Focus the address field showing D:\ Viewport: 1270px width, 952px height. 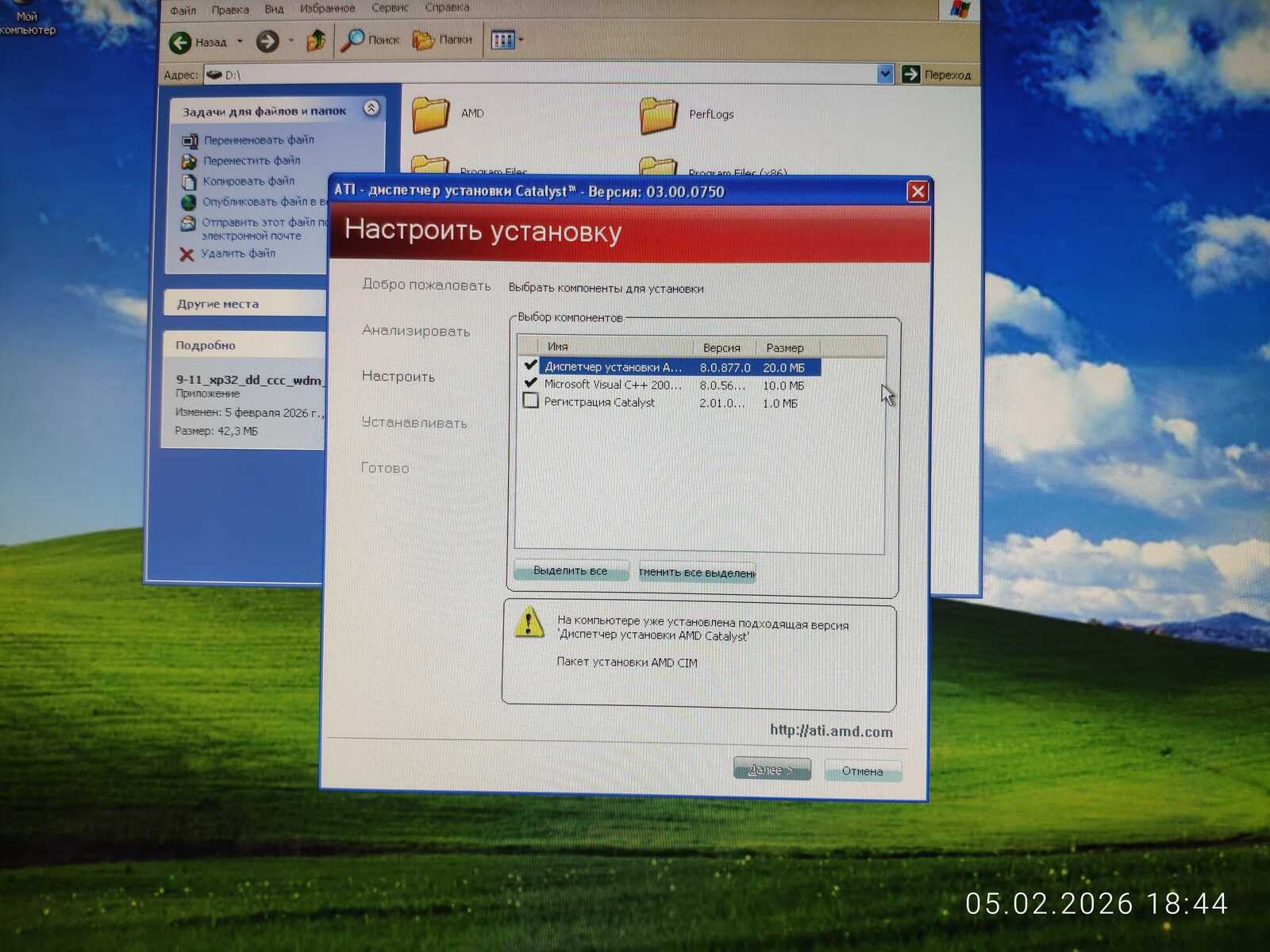click(540, 75)
